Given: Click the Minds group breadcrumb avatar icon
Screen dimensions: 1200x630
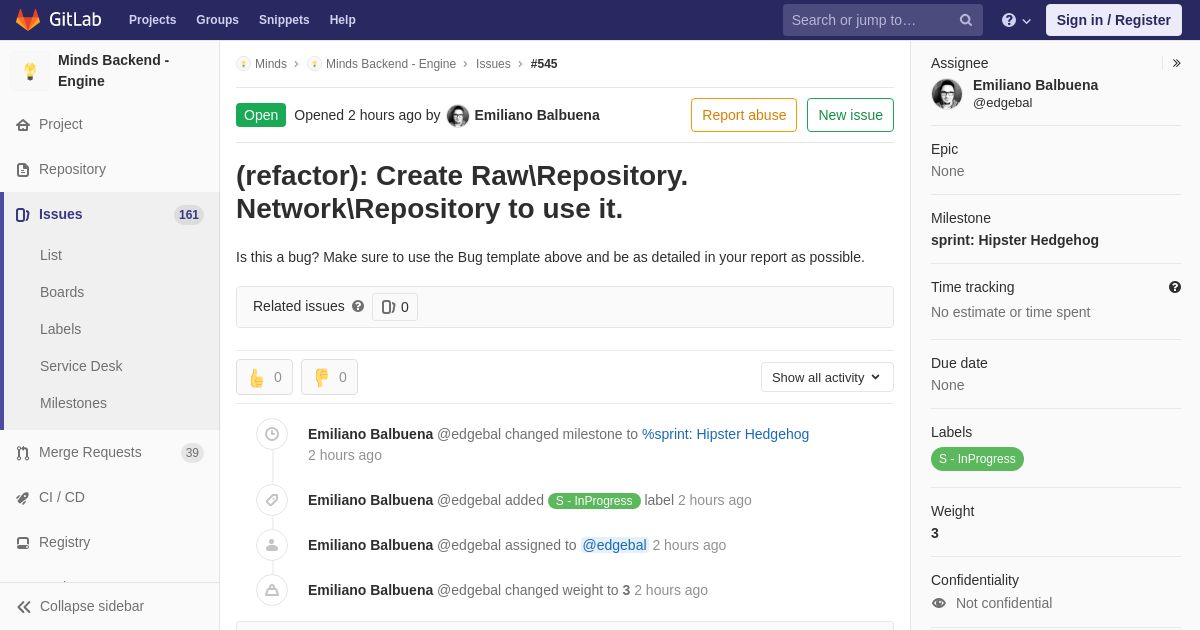Looking at the screenshot, I should 243,64.
